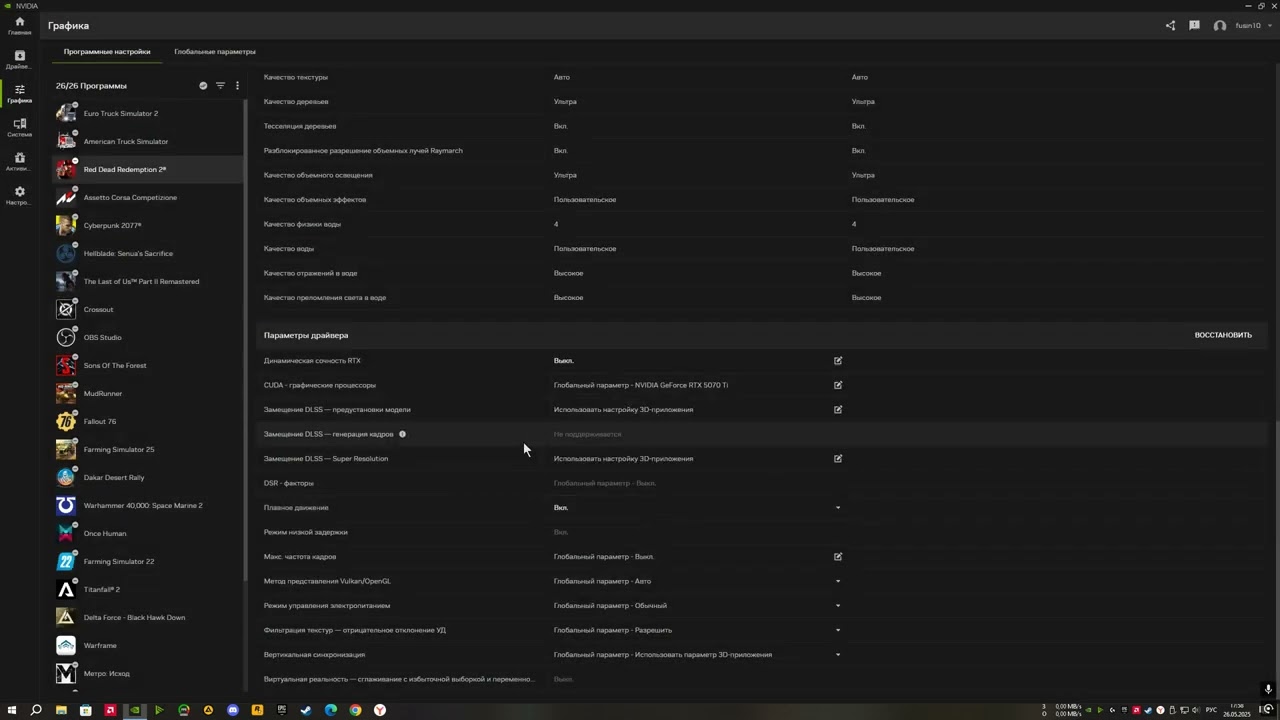The width and height of the screenshot is (1280, 720).
Task: Select Titanfall 2 in program list
Action: 148,590
